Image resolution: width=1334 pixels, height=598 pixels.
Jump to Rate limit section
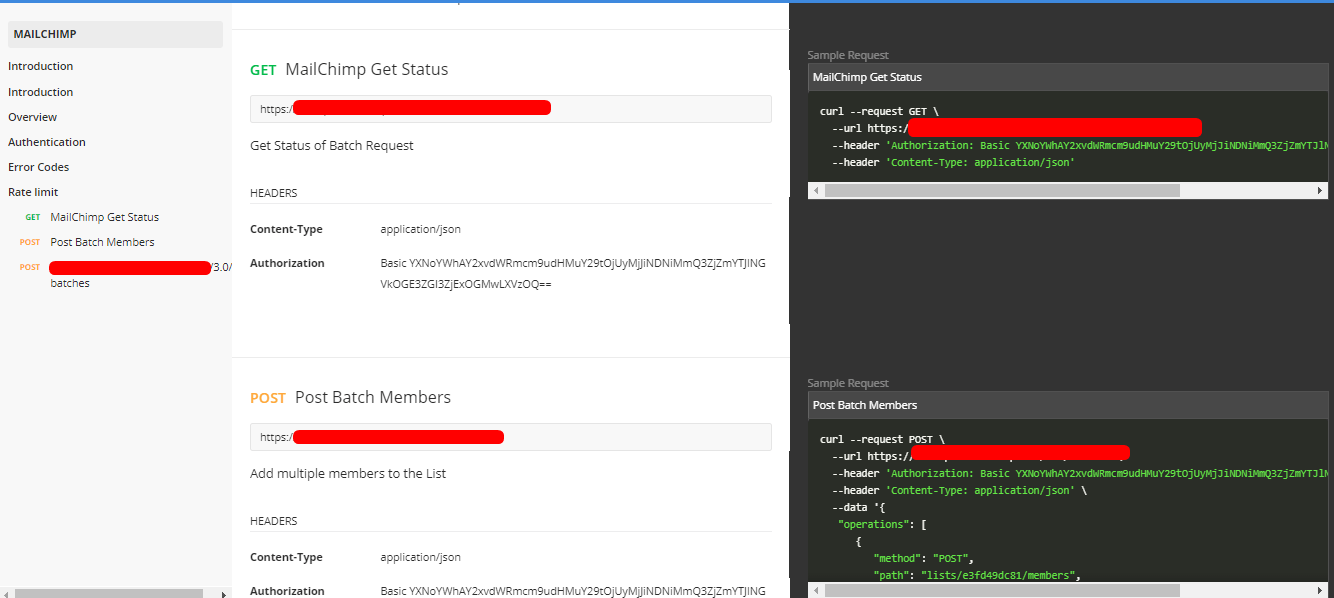point(33,192)
